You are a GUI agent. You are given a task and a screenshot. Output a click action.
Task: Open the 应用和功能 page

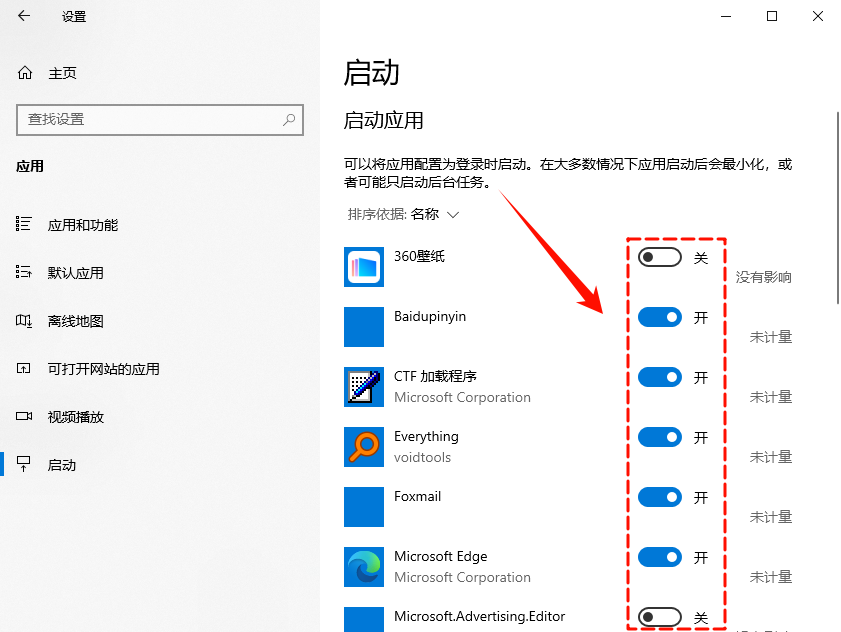83,225
